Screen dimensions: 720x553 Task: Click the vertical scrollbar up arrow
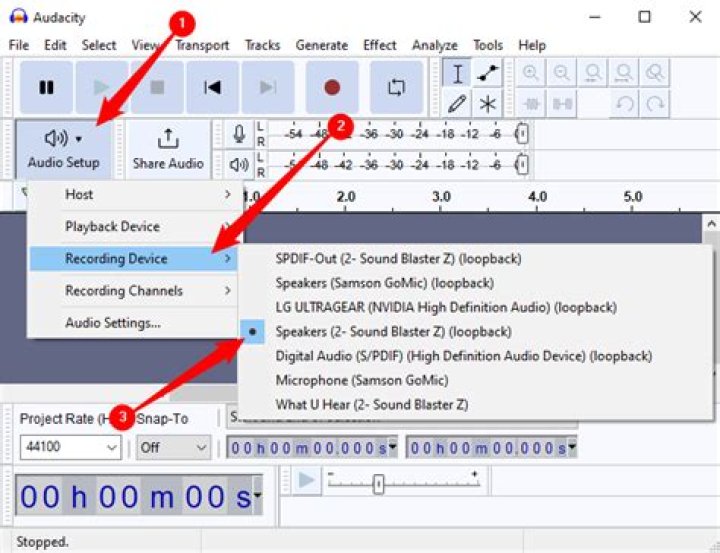tap(711, 225)
